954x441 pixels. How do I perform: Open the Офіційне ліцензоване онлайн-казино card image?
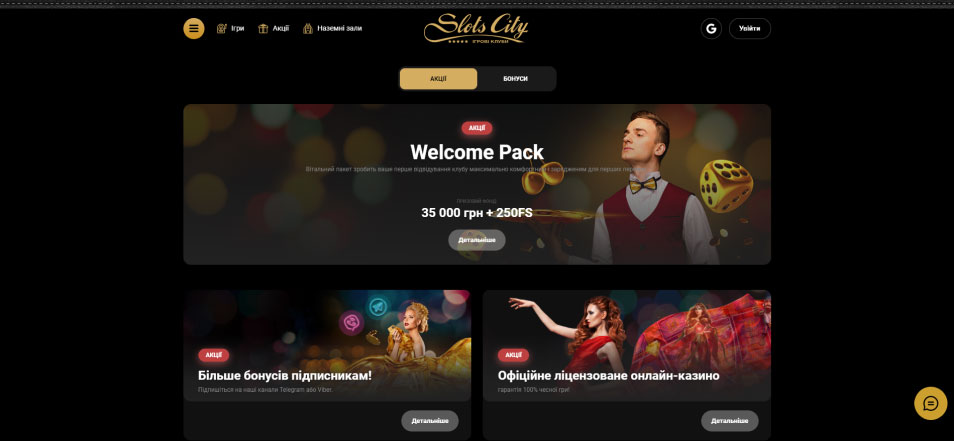[x=627, y=345]
